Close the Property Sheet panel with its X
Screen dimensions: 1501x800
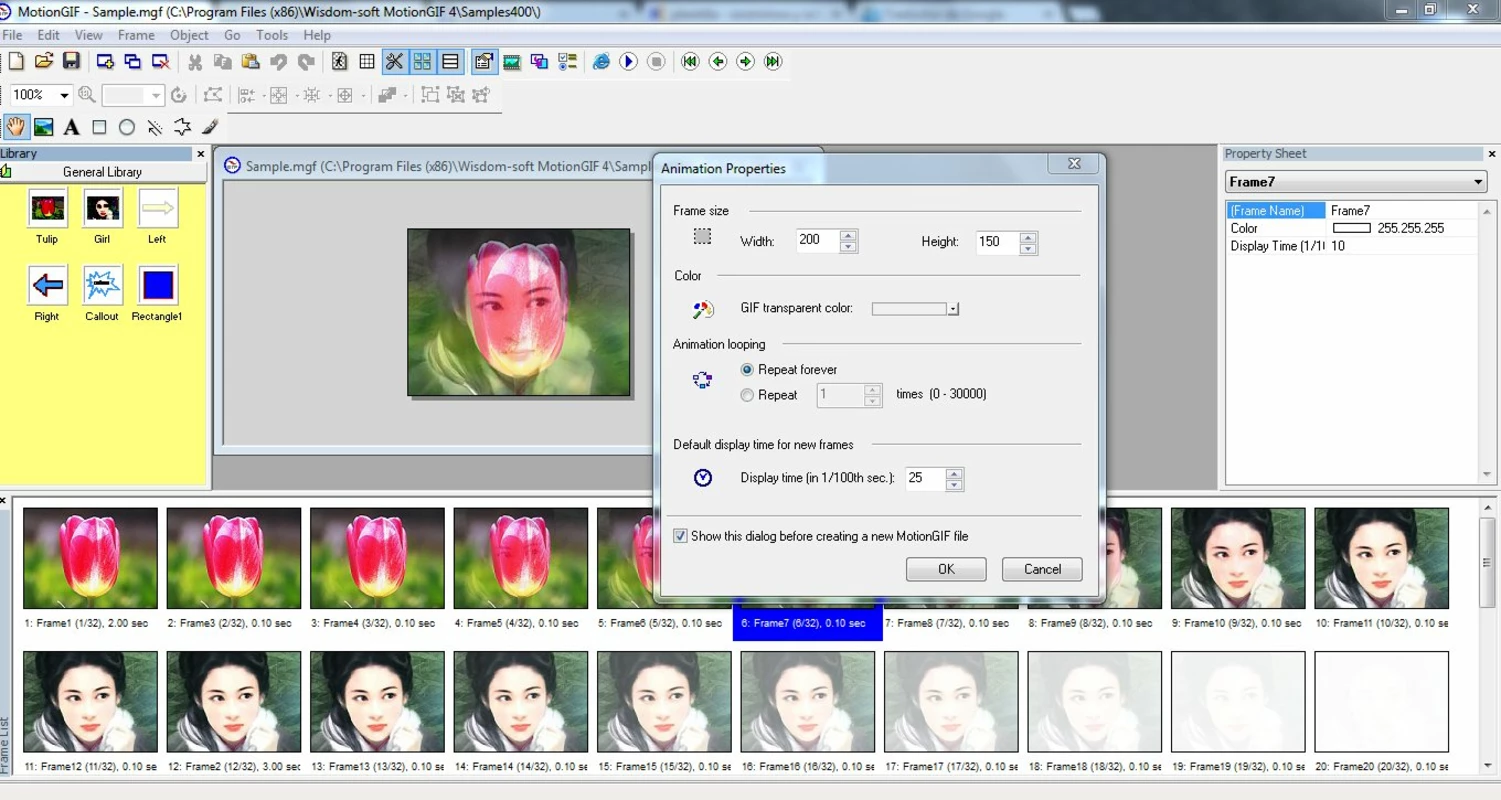coord(1492,154)
